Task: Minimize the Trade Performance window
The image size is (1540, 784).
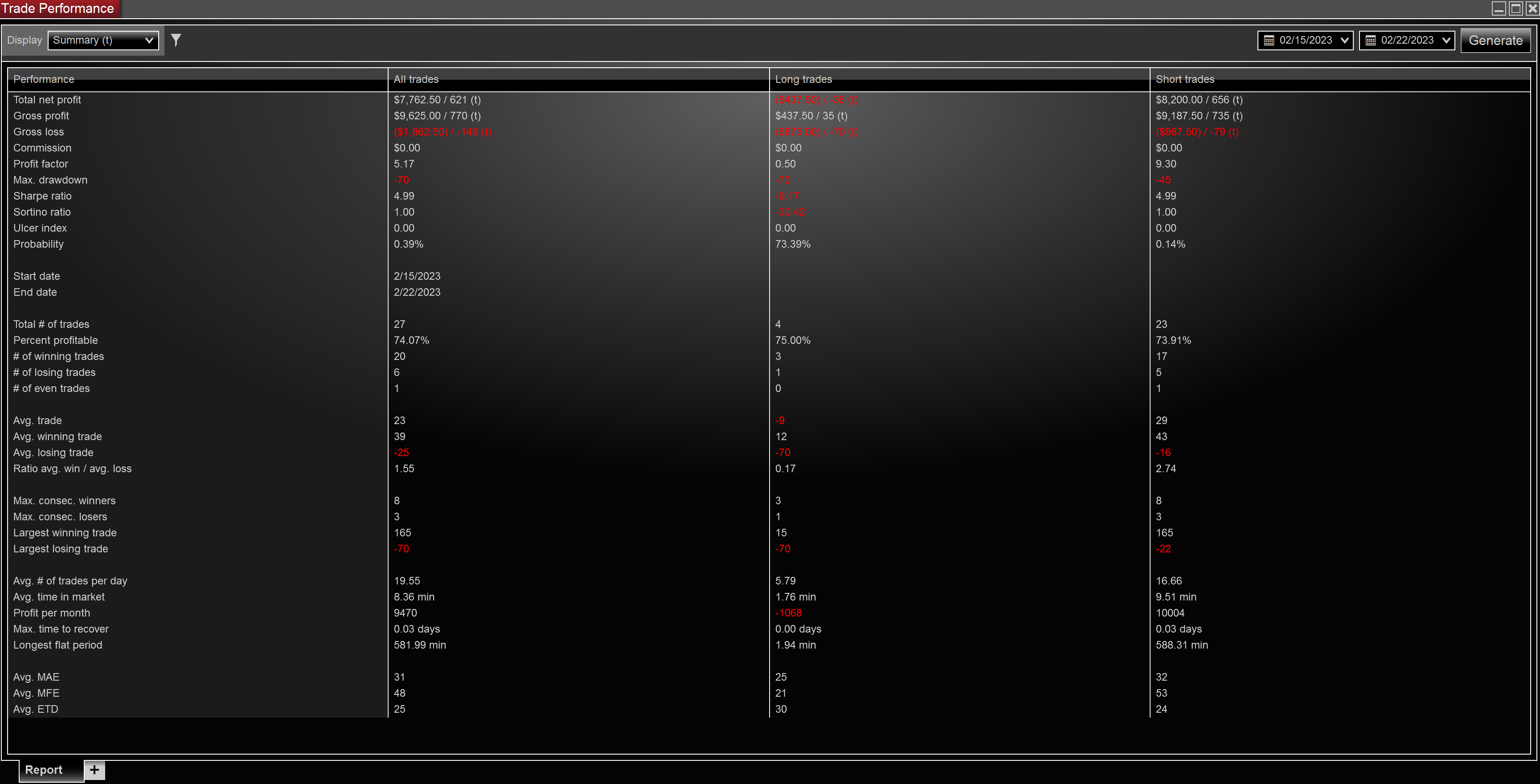Action: click(x=1499, y=8)
